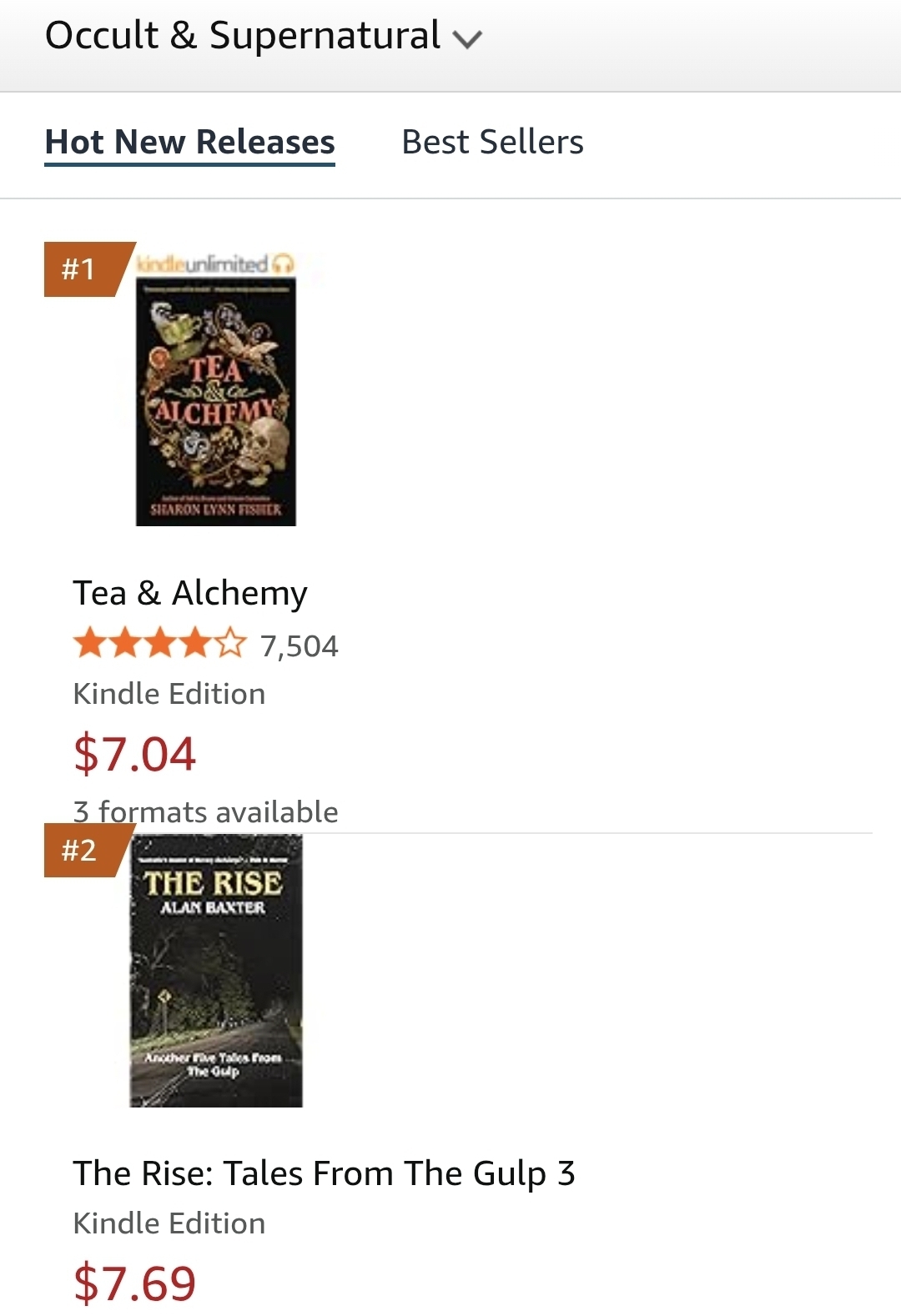Expand the Occult & Supernatural category dropdown
This screenshot has height=1316, width=901.
pos(263,37)
